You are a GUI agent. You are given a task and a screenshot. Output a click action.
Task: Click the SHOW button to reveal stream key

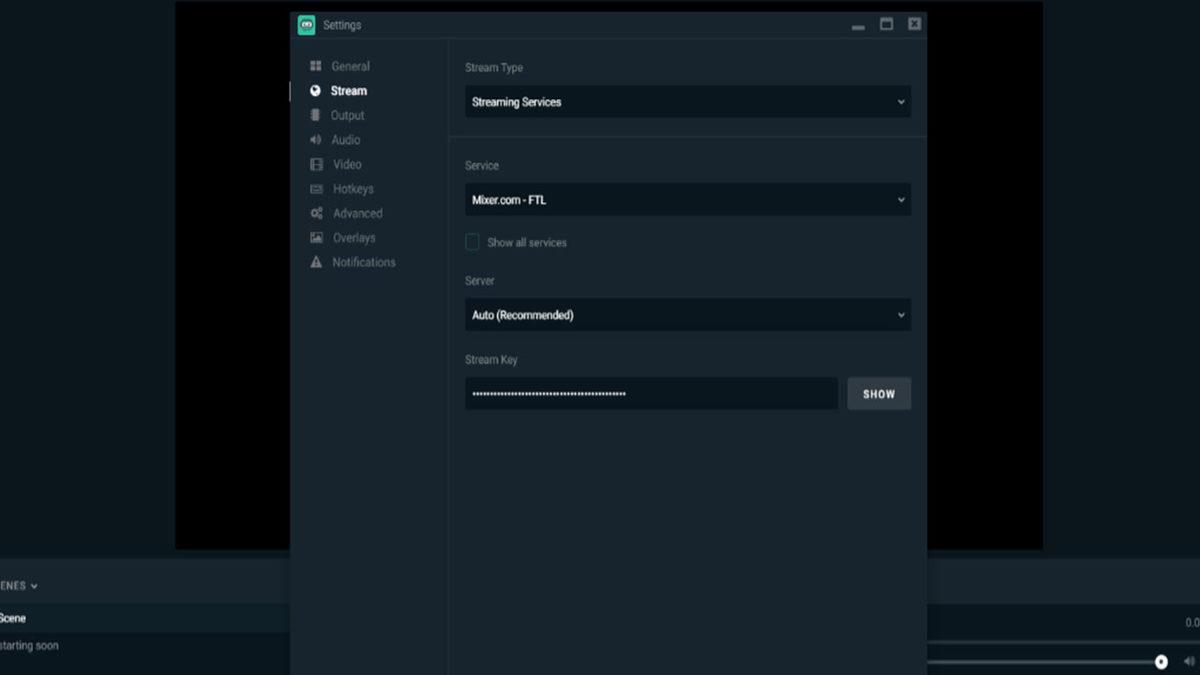click(878, 393)
